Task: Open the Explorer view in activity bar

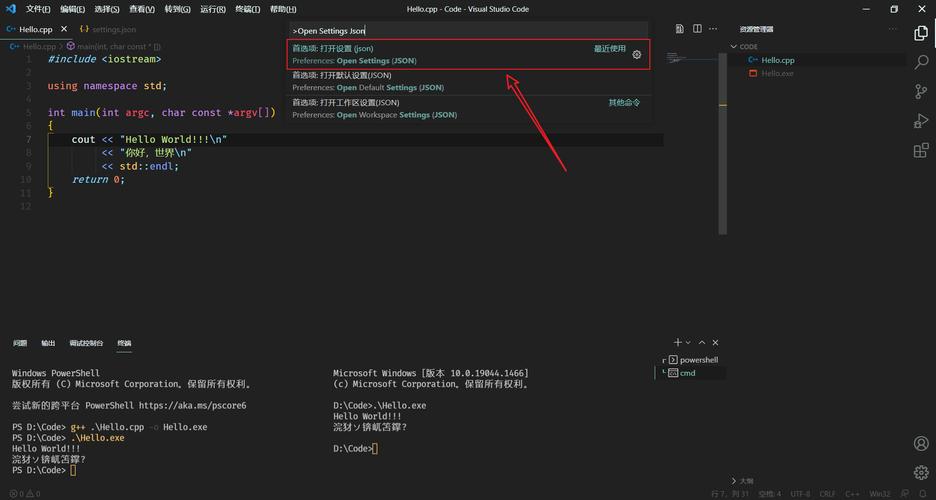Action: pos(921,33)
